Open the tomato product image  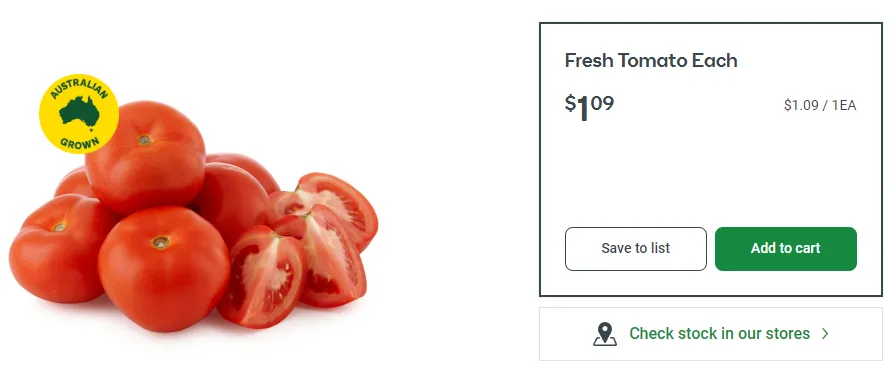pyautogui.click(x=193, y=203)
